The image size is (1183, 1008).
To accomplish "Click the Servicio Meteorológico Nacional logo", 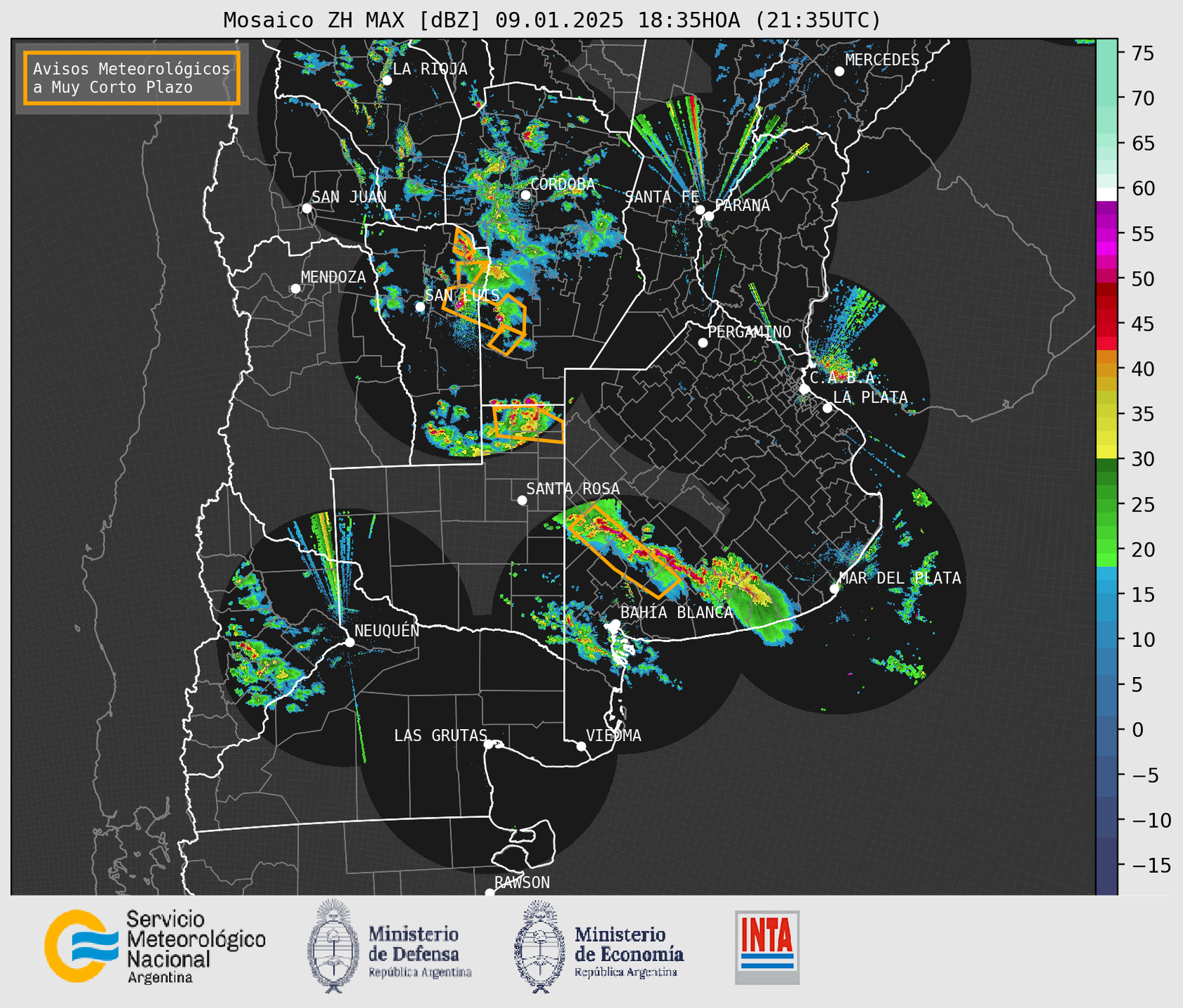I will (155, 946).
